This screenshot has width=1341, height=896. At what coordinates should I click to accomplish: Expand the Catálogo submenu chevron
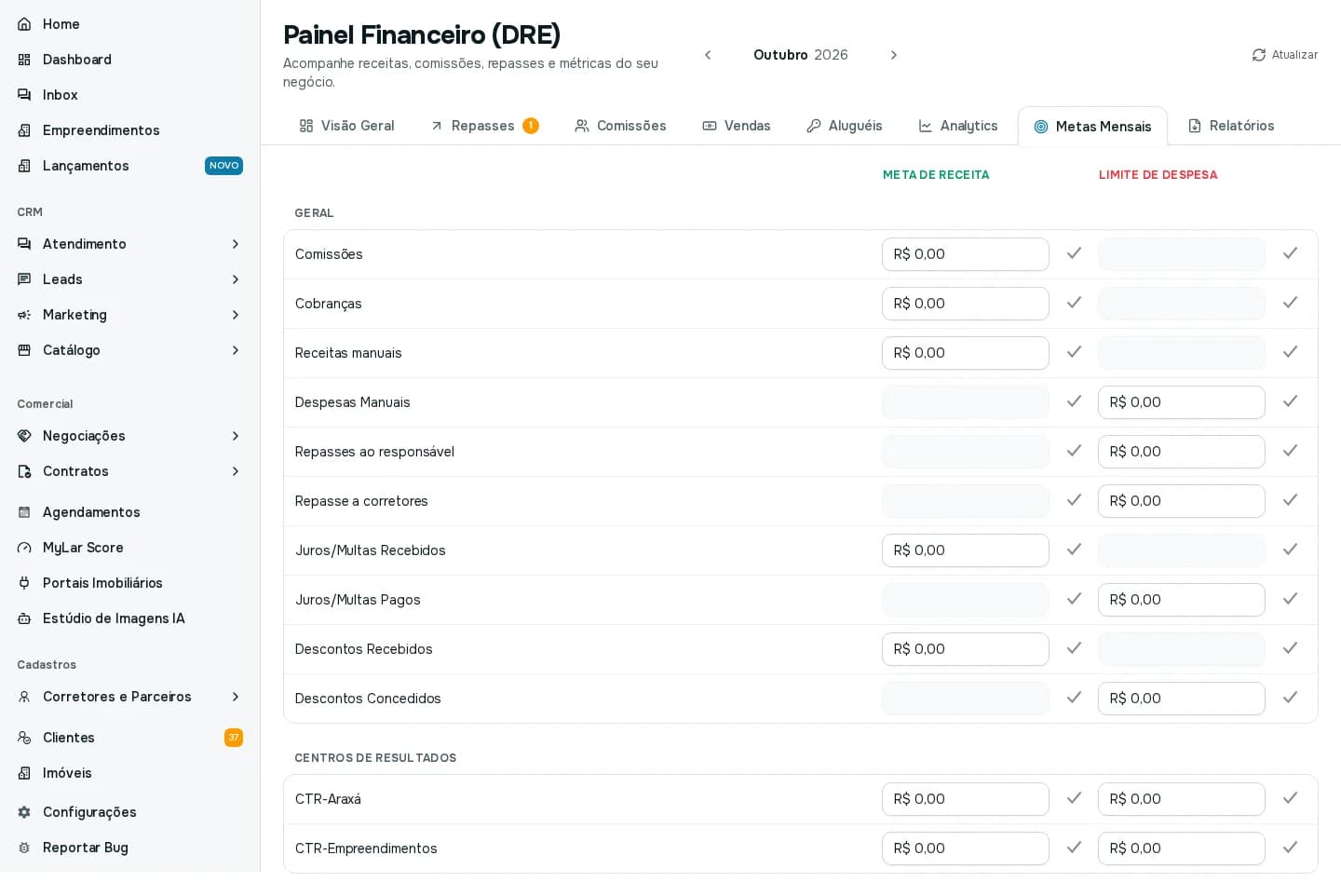pos(236,350)
